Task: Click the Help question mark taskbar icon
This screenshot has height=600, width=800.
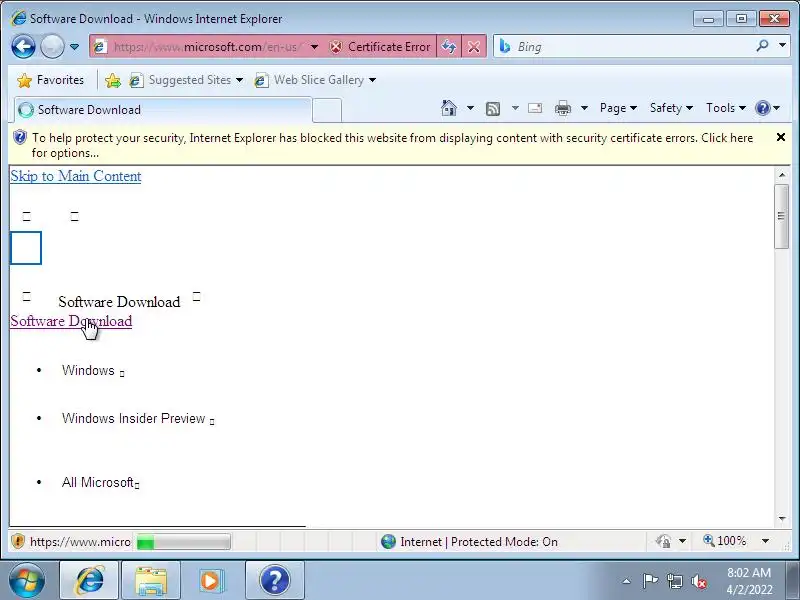Action: pyautogui.click(x=274, y=581)
